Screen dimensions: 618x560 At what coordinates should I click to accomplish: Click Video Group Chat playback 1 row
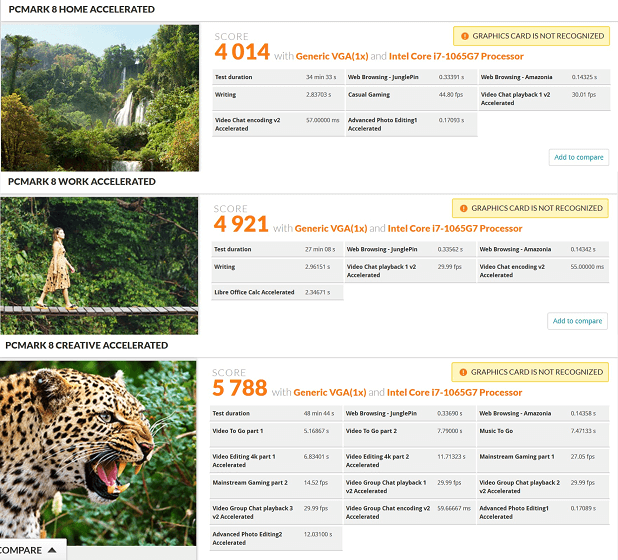pos(410,487)
